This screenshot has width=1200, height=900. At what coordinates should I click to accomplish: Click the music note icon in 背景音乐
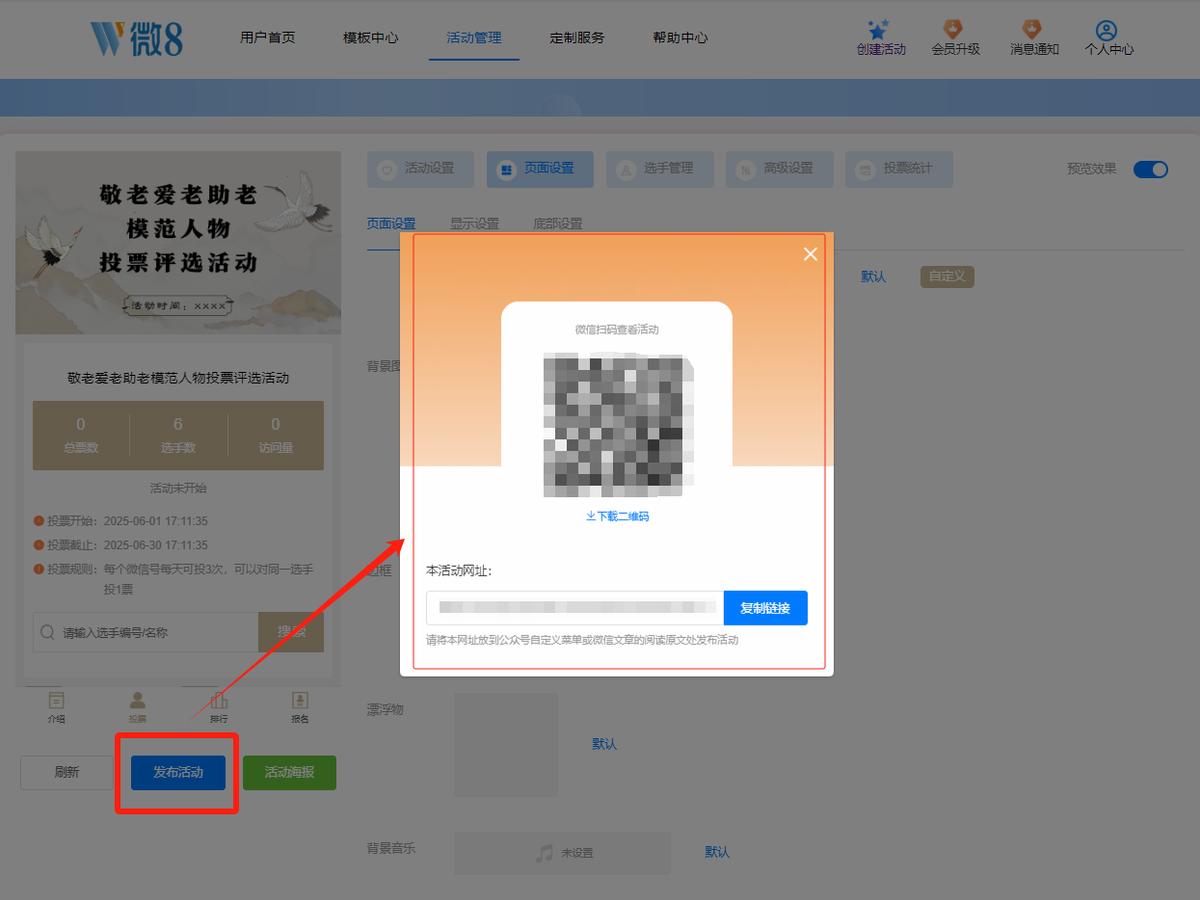tap(544, 853)
